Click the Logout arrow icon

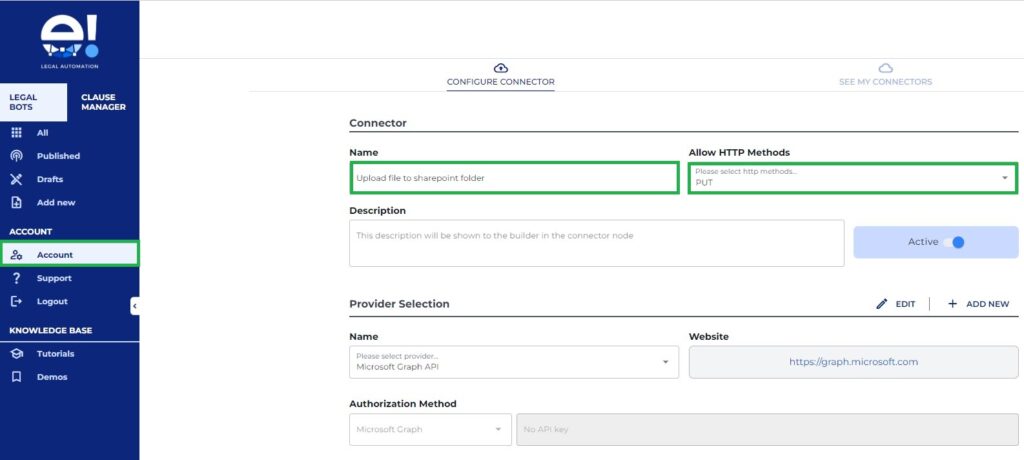click(16, 301)
